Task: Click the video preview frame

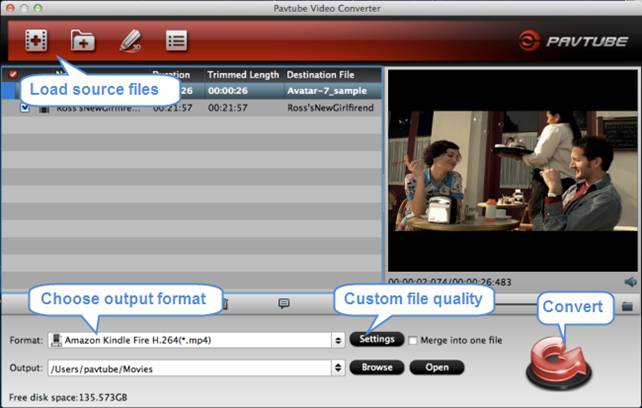Action: point(513,171)
